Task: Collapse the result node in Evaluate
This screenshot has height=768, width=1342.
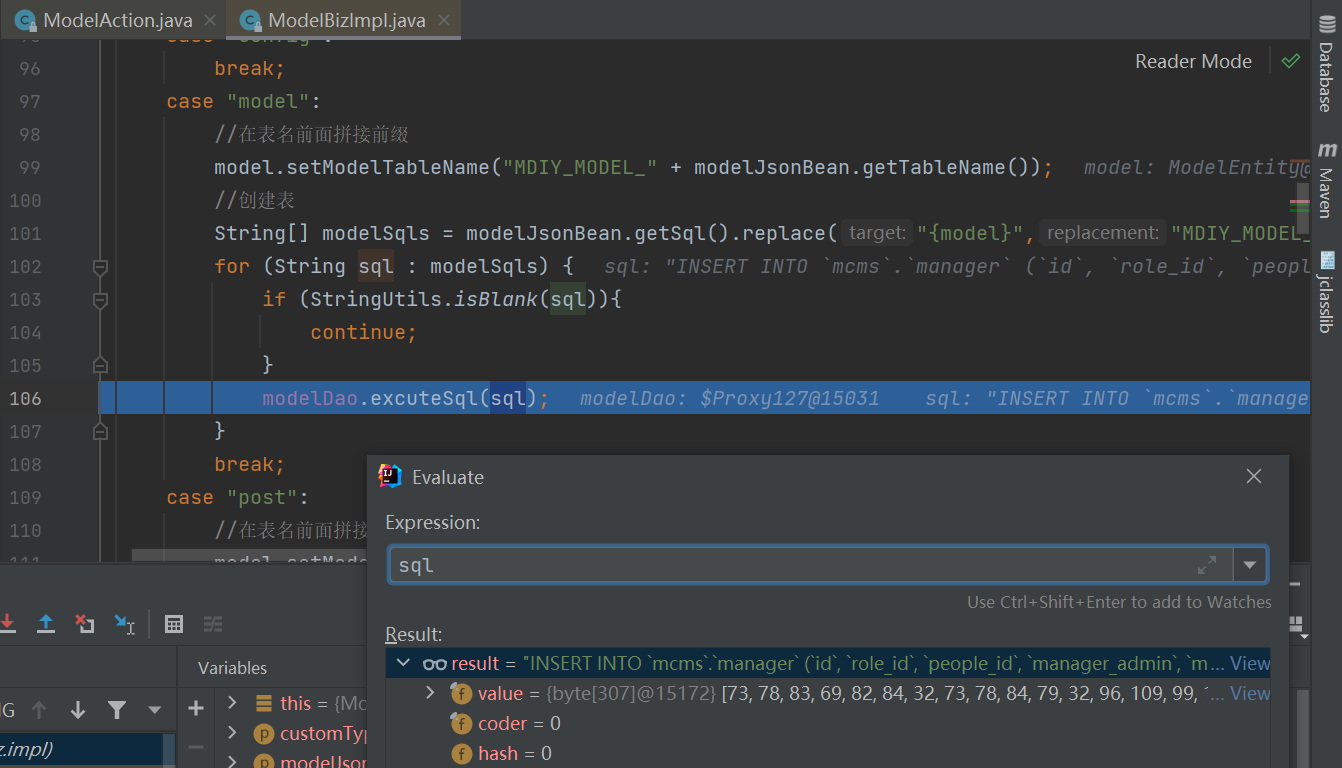Action: (404, 663)
